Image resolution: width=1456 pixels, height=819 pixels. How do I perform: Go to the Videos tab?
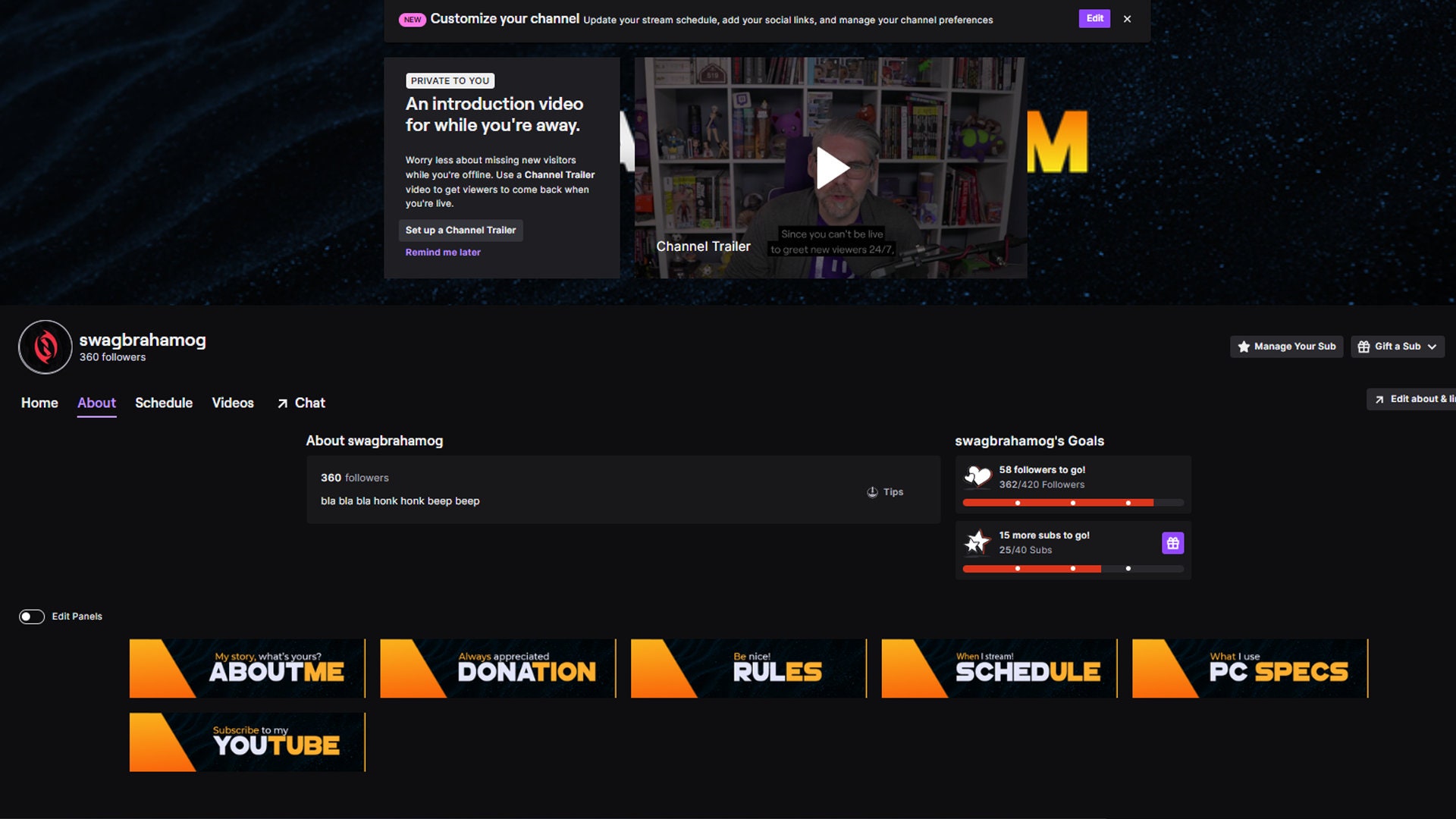click(233, 403)
